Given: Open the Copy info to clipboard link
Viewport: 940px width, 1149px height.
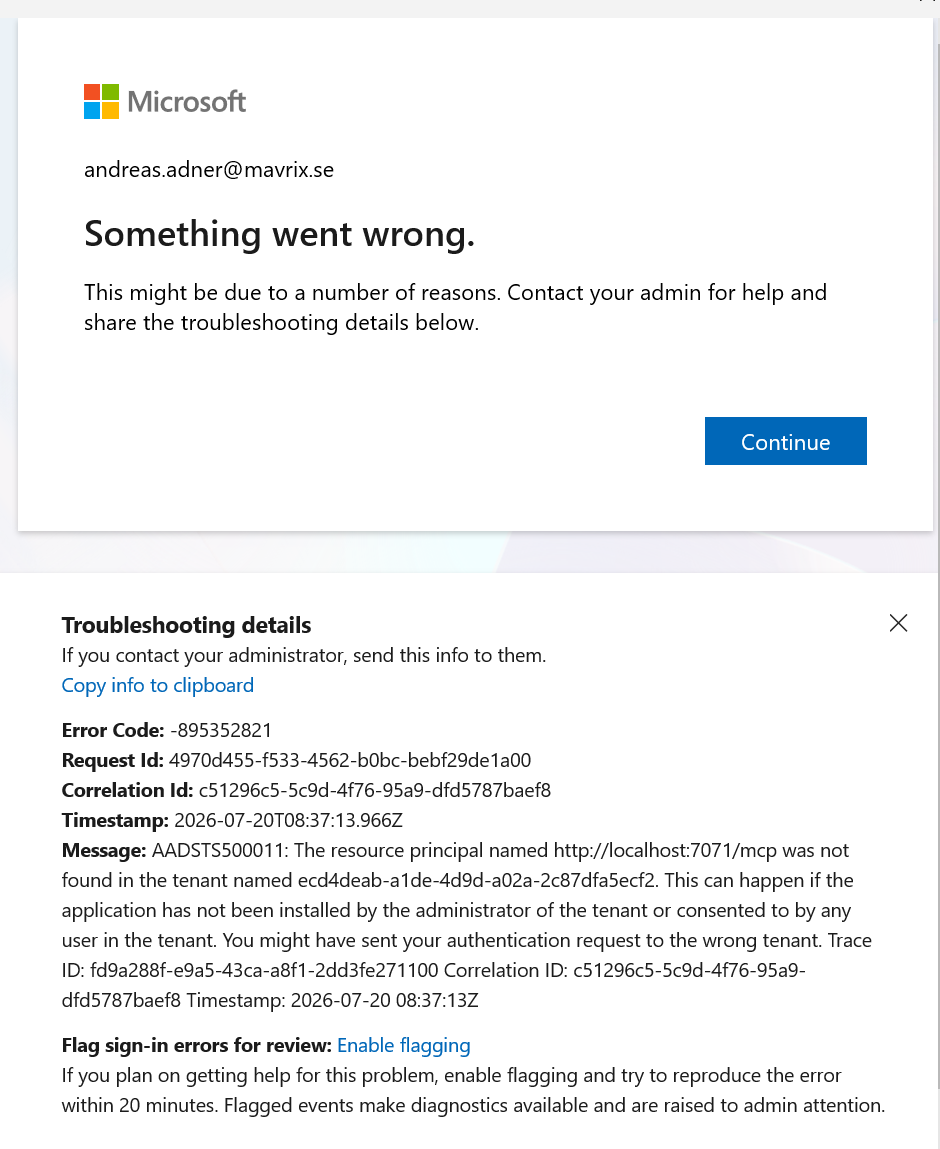Looking at the screenshot, I should 158,685.
